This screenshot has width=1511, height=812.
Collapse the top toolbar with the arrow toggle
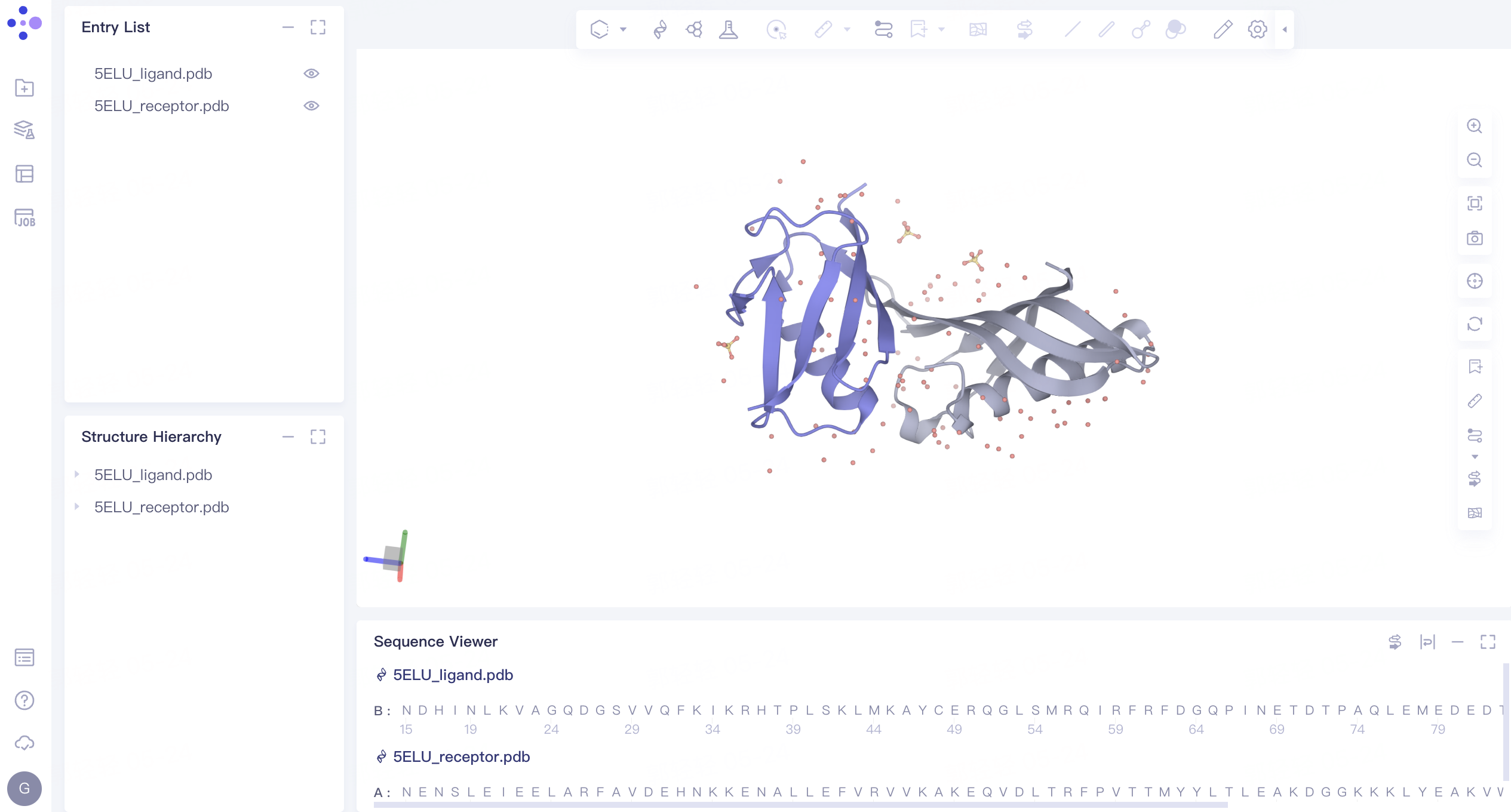click(1284, 29)
